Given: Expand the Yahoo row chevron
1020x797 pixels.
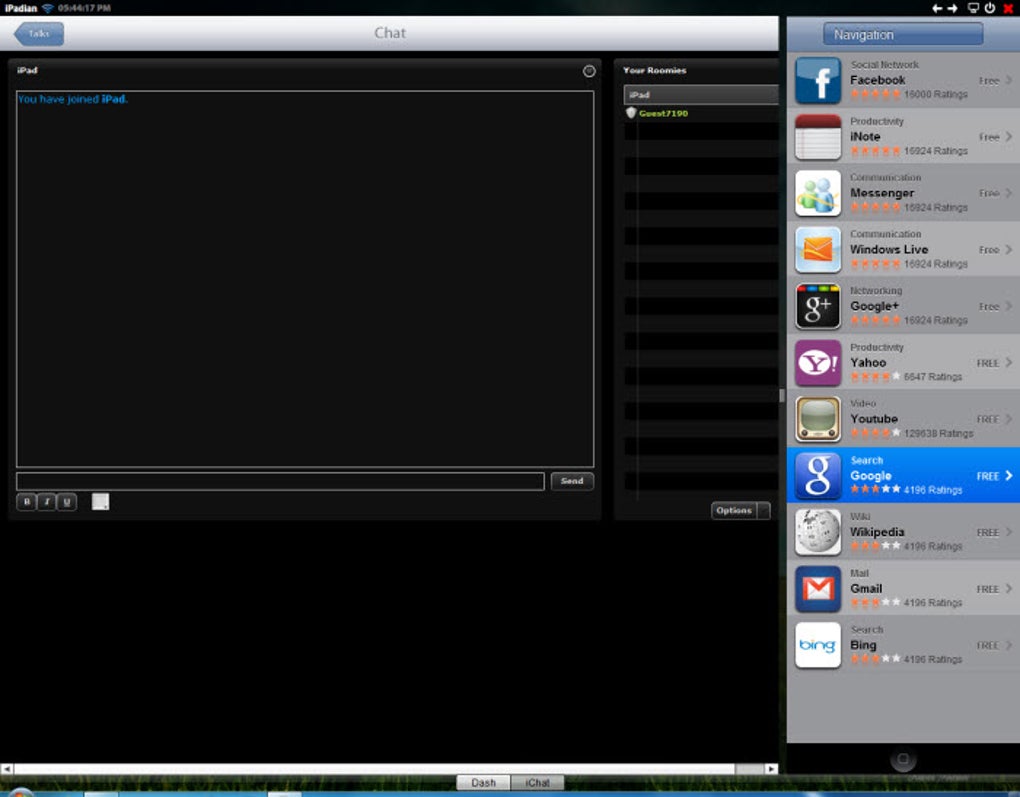Looking at the screenshot, I should (x=1008, y=362).
